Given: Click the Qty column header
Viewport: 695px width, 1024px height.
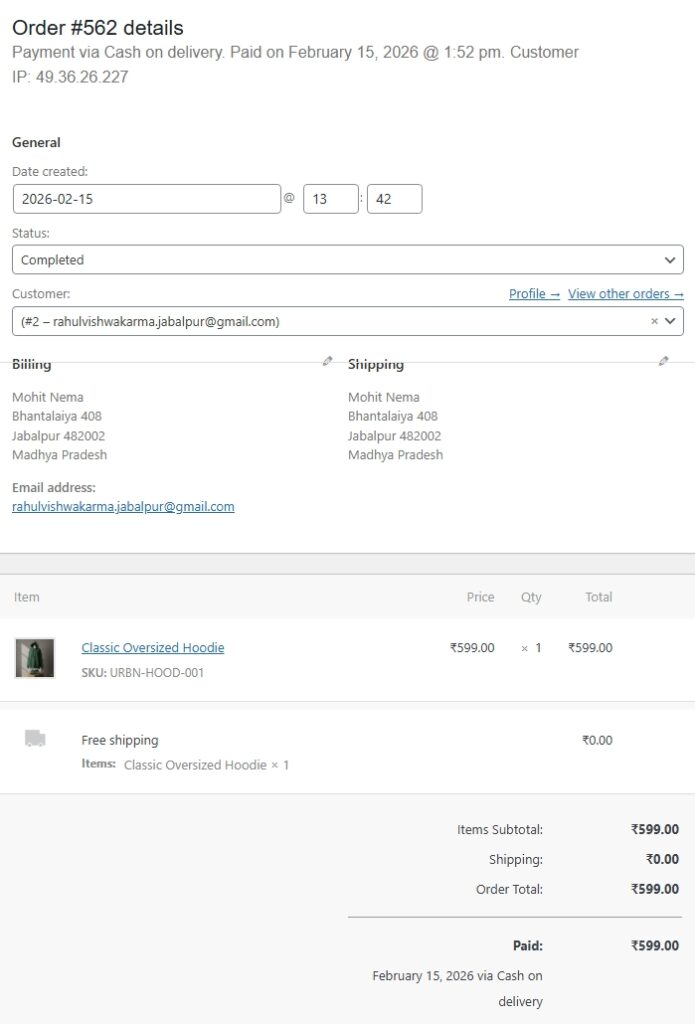Looking at the screenshot, I should tap(531, 597).
